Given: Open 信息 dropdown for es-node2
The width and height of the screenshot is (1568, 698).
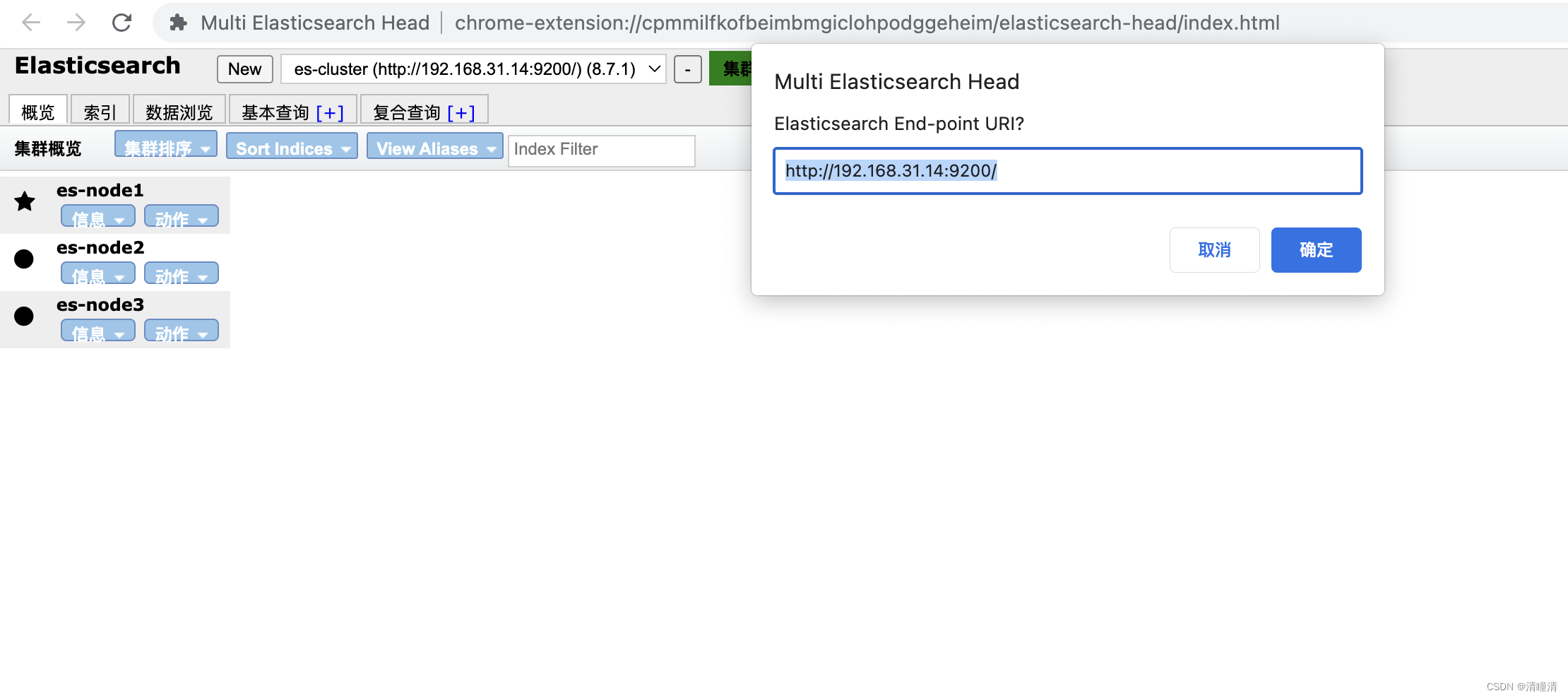Looking at the screenshot, I should [97, 273].
